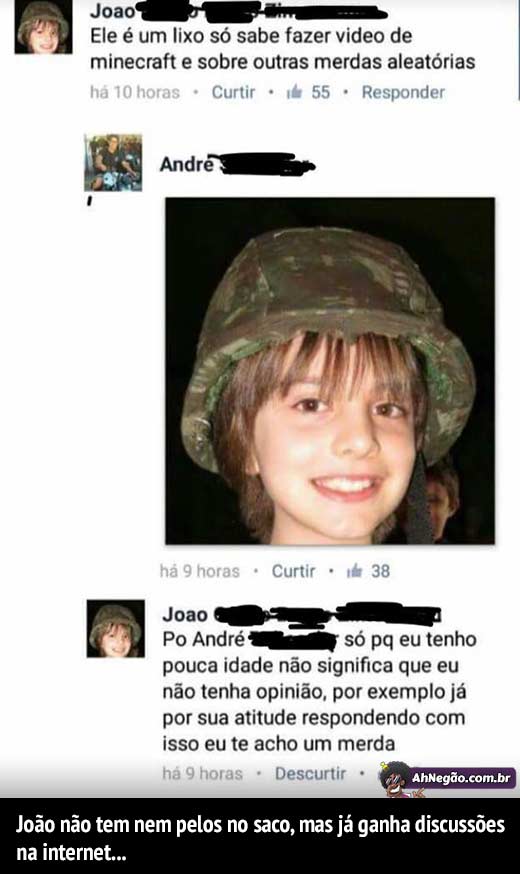Image resolution: width=520 pixels, height=874 pixels.
Task: Click thumbs-up icon beside 38
Action: click(354, 571)
